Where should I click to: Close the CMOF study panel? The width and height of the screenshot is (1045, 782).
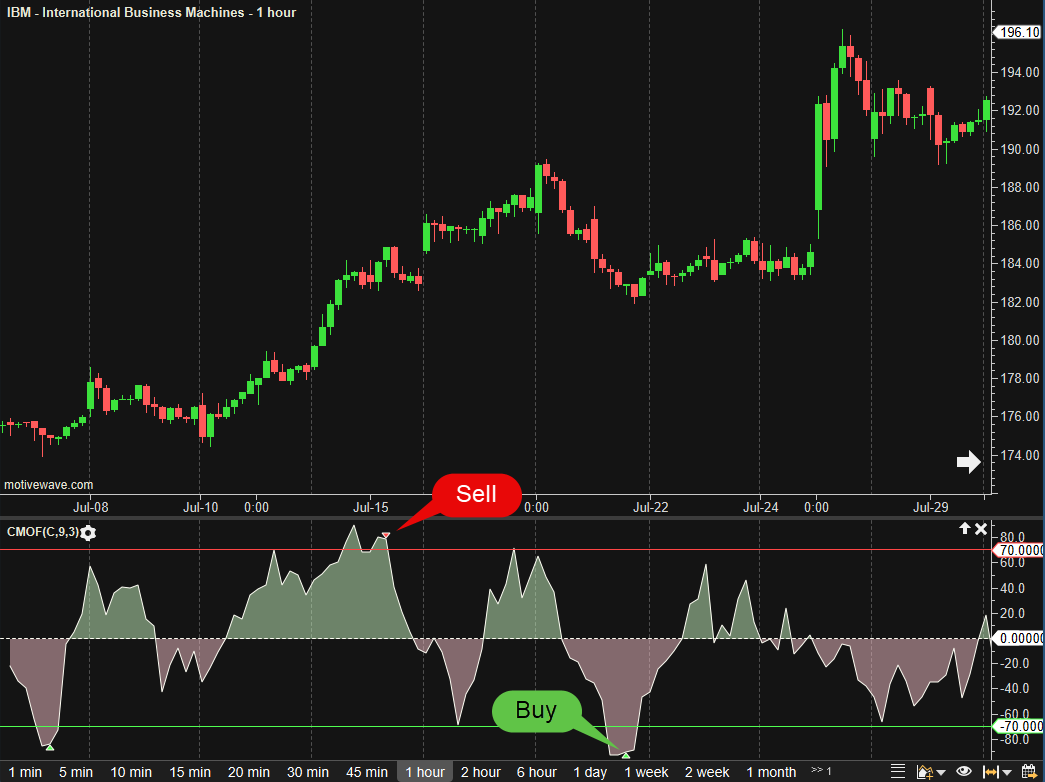(981, 529)
